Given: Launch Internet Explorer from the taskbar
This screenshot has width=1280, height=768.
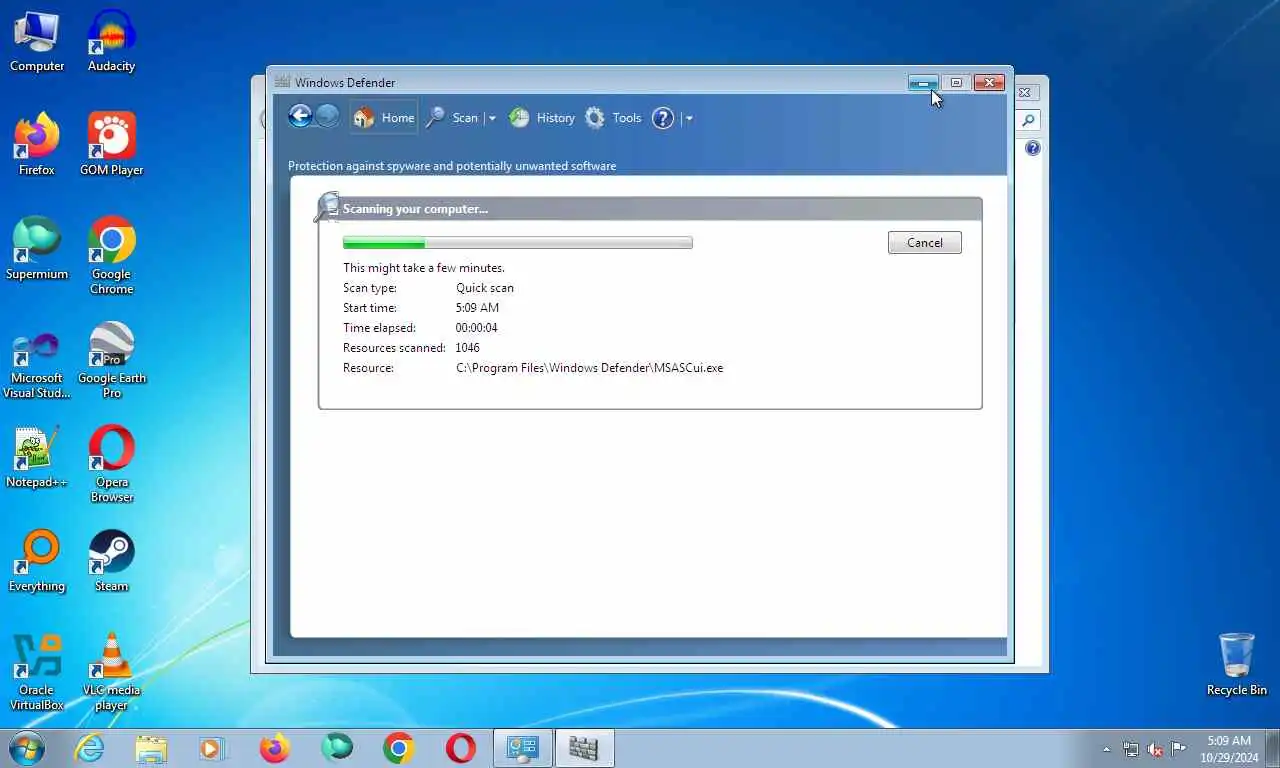Looking at the screenshot, I should (89, 748).
